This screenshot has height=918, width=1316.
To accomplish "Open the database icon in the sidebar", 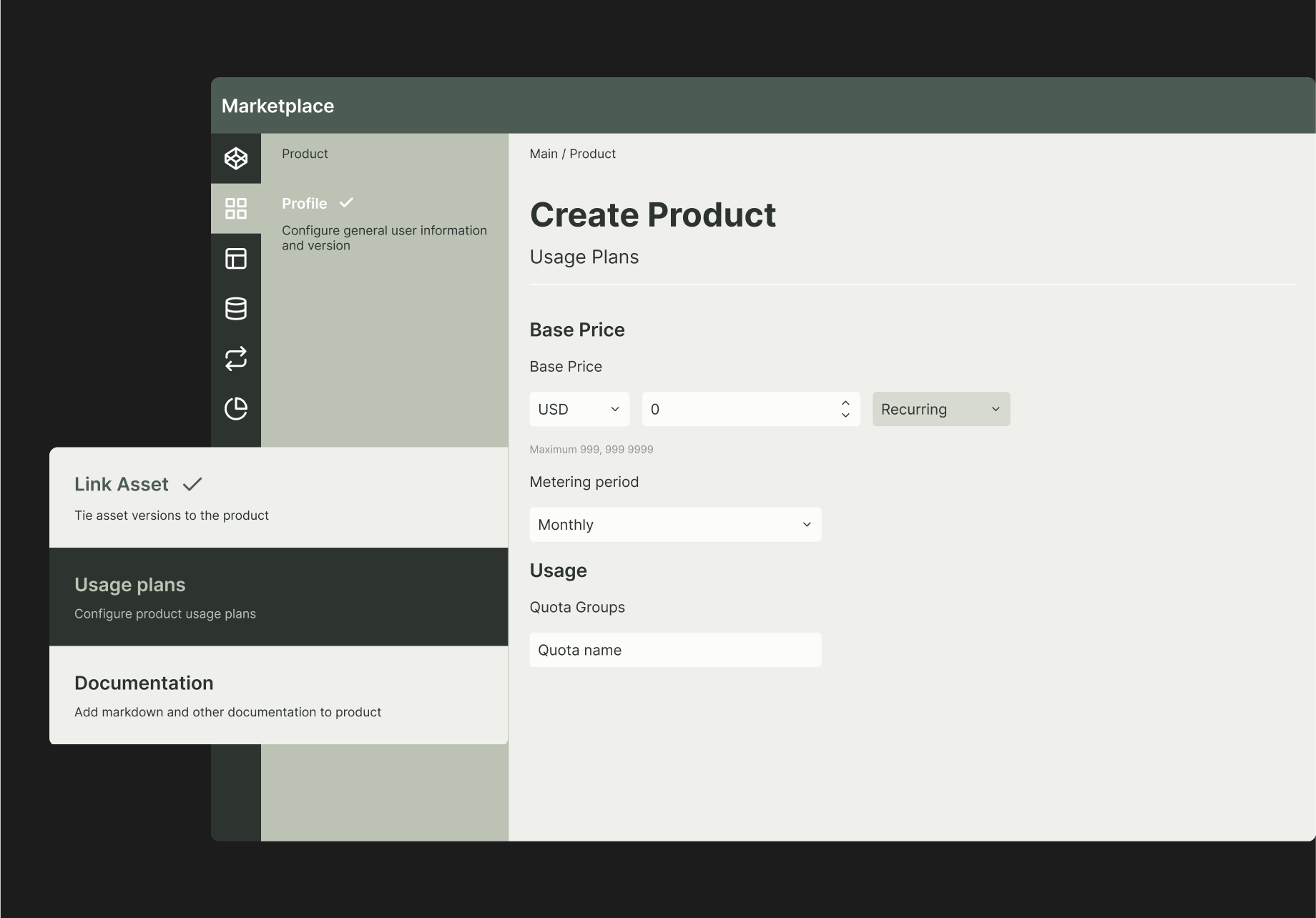I will pos(235,309).
